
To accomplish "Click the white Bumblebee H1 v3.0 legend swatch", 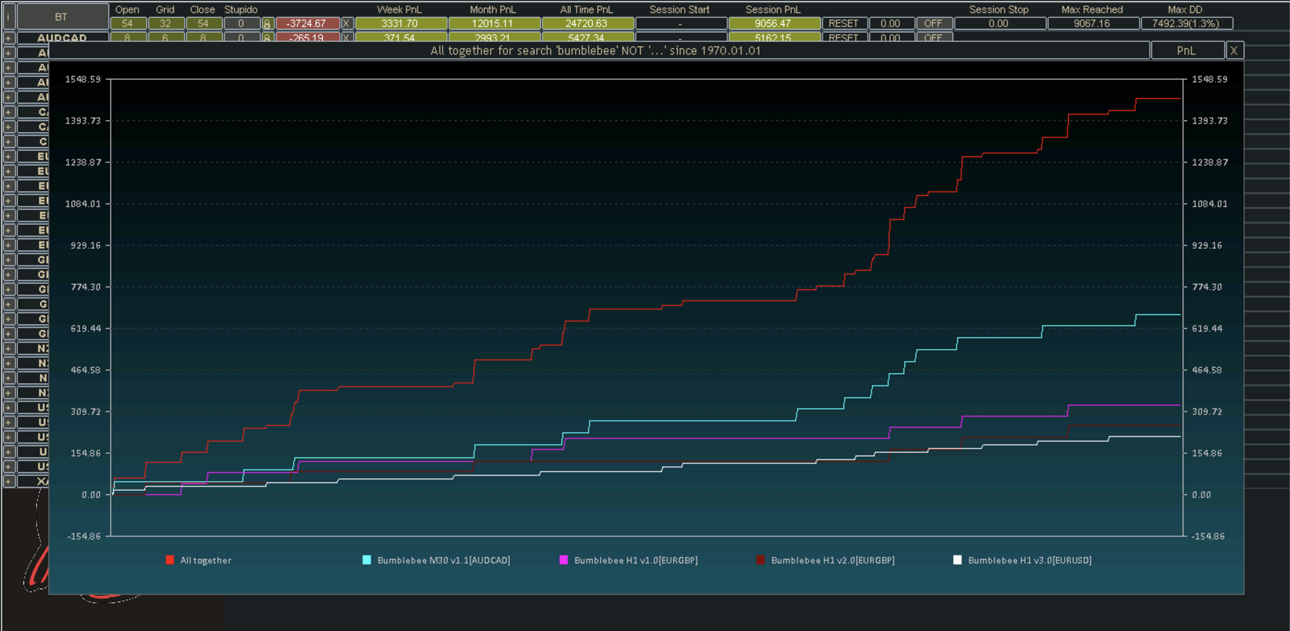I will click(958, 560).
